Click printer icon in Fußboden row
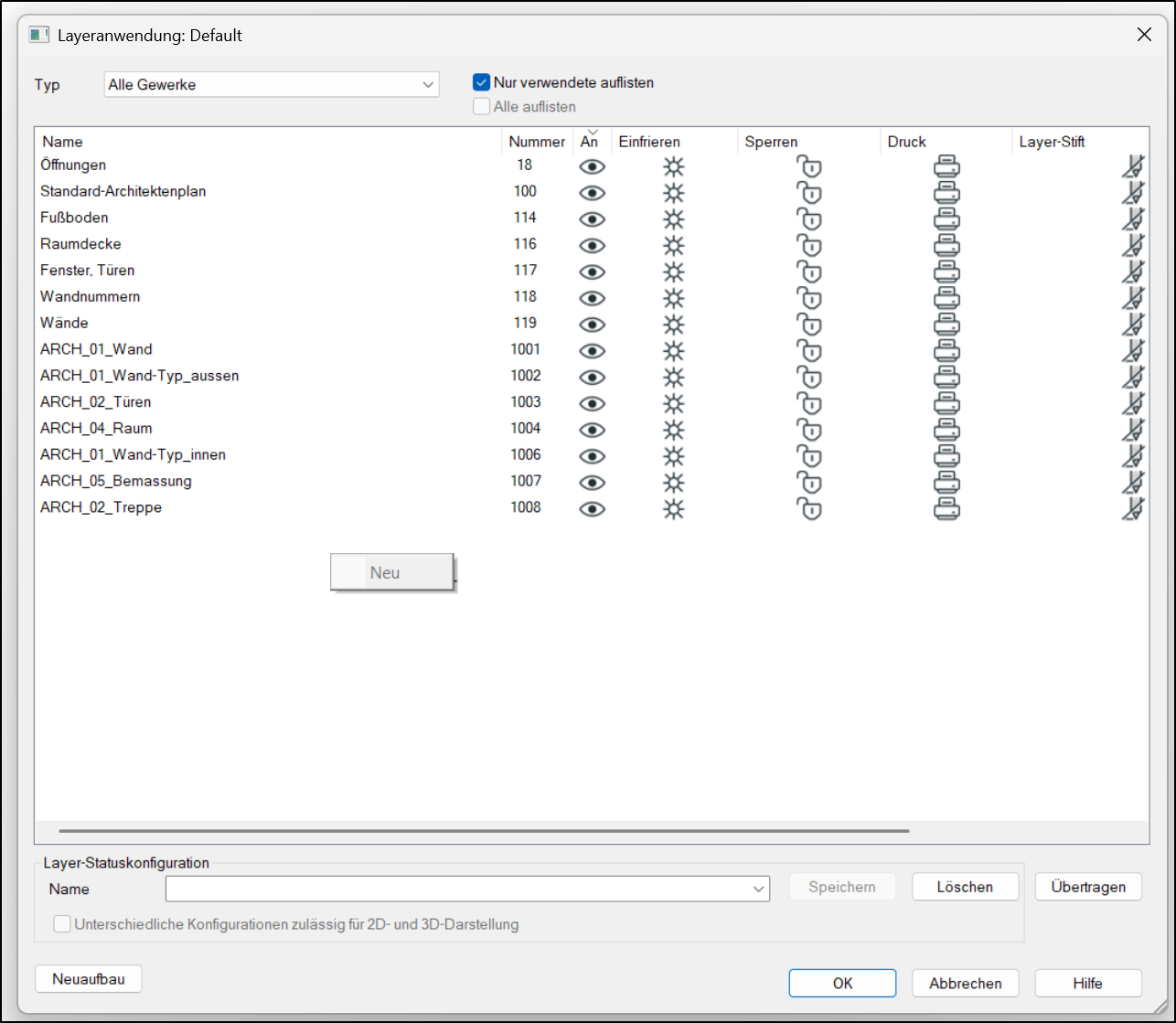 pyautogui.click(x=946, y=220)
